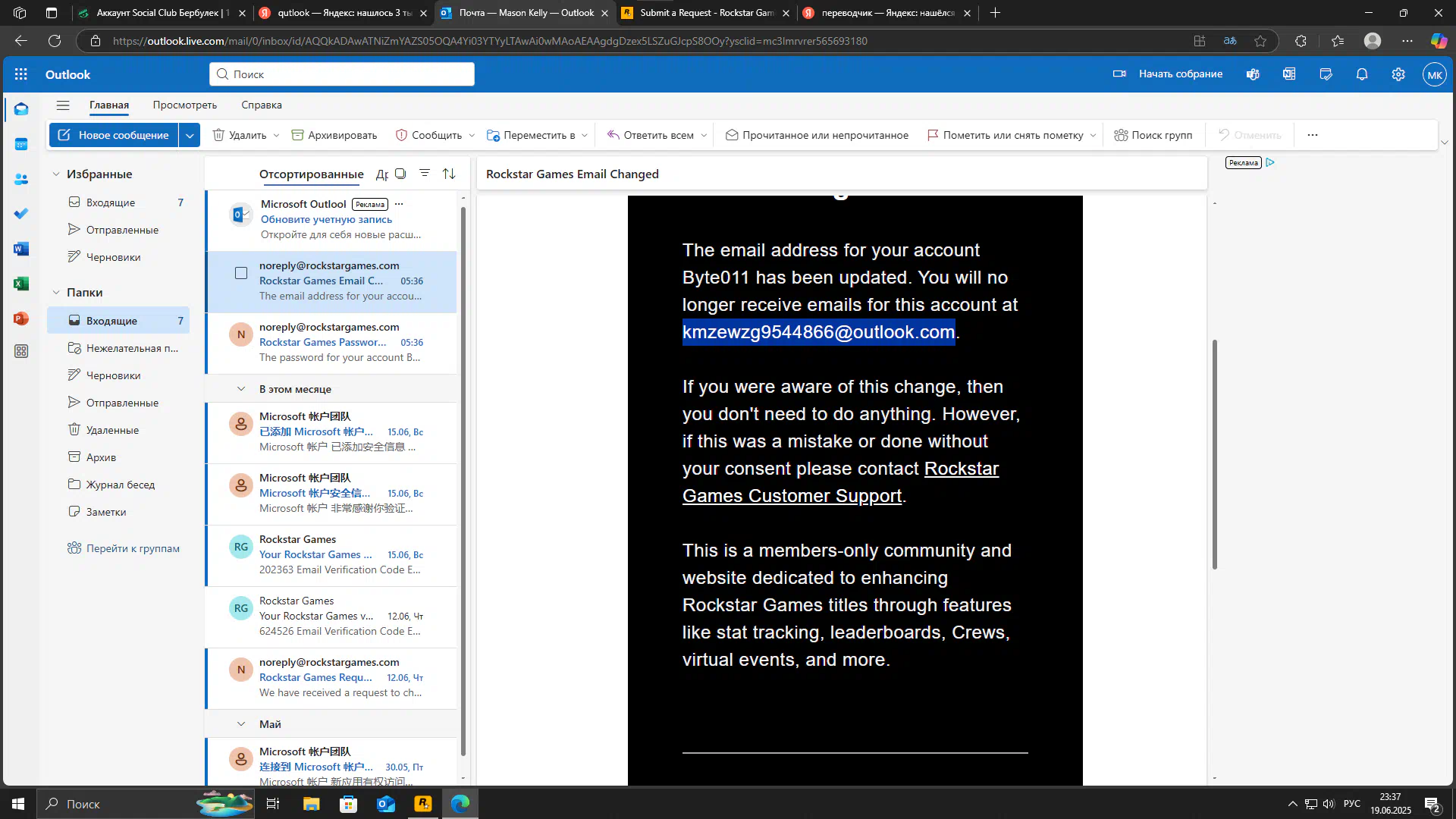Open the Справка ribbon tab
The height and width of the screenshot is (819, 1456).
point(262,105)
